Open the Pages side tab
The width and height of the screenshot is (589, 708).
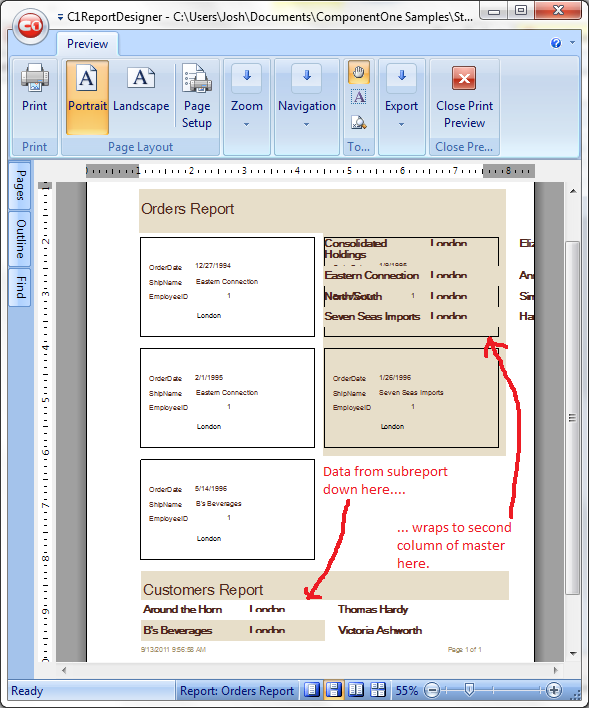tap(20, 186)
